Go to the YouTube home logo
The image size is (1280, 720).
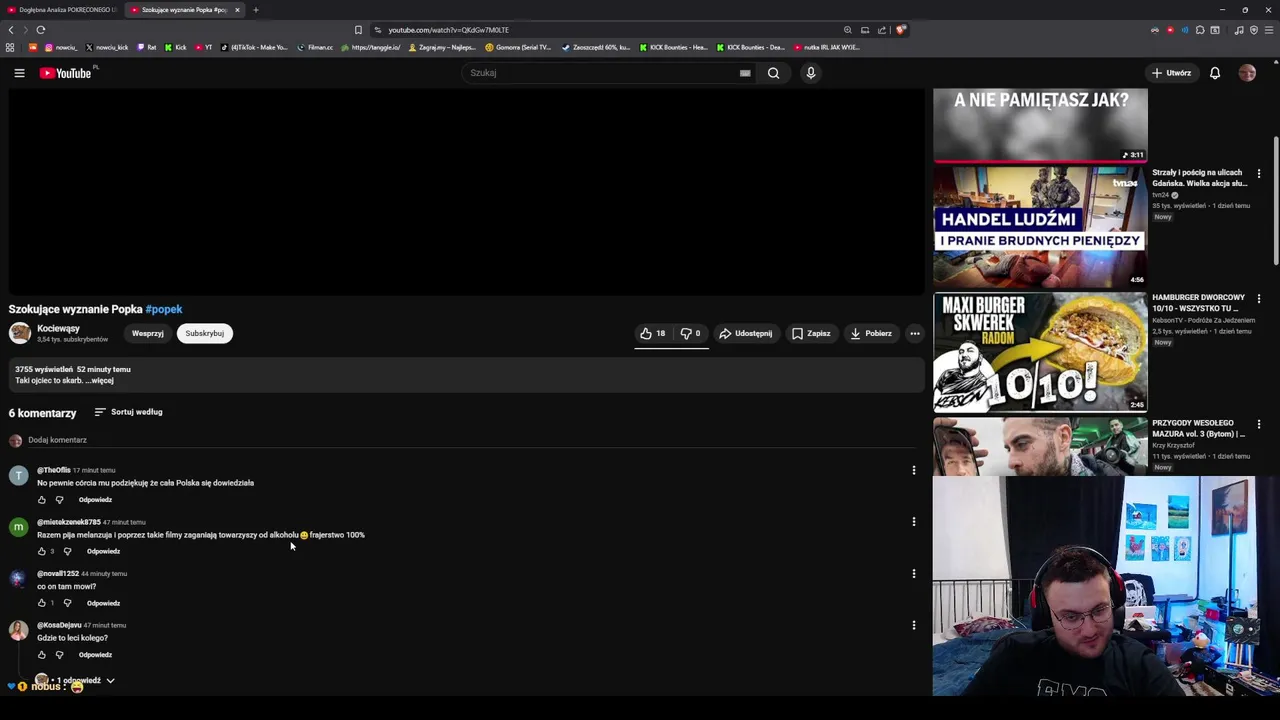click(x=66, y=73)
